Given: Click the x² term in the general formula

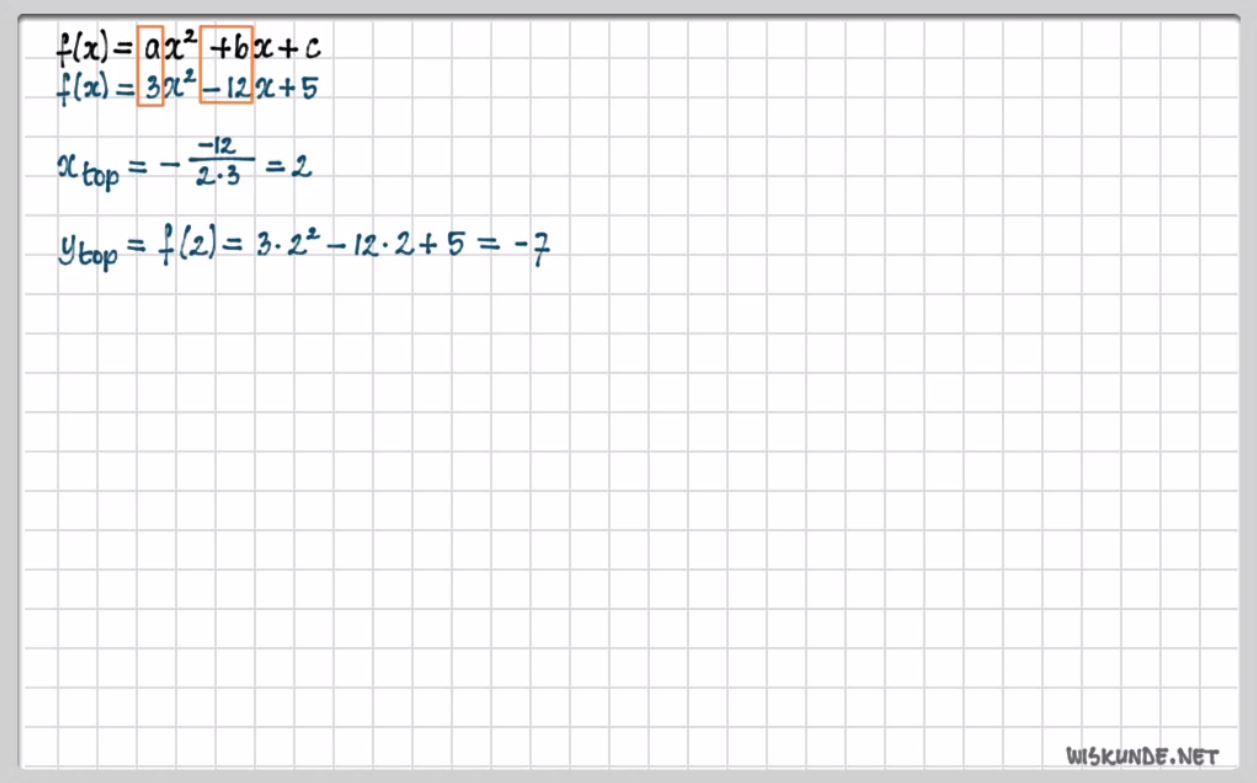Looking at the screenshot, I should 182,47.
